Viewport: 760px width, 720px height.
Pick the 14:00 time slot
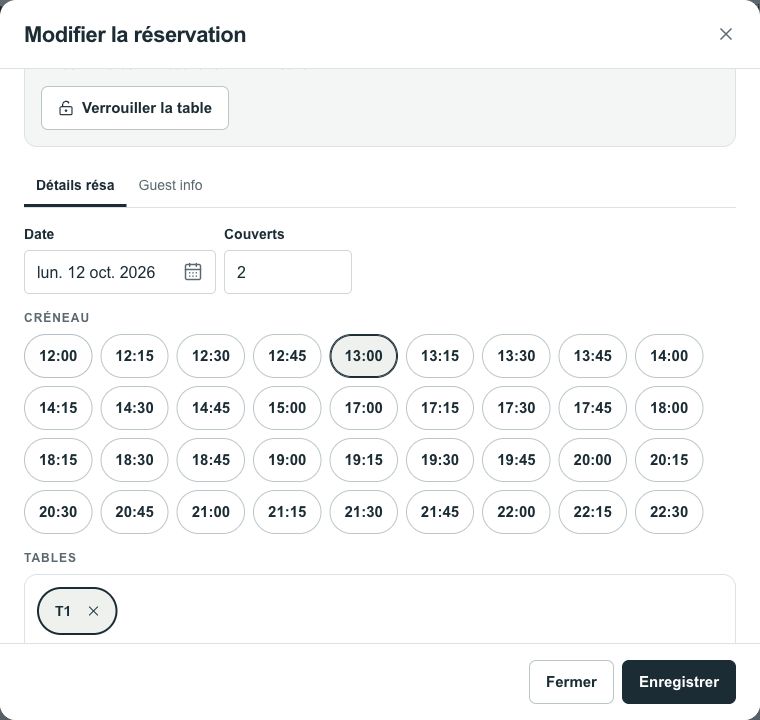669,356
